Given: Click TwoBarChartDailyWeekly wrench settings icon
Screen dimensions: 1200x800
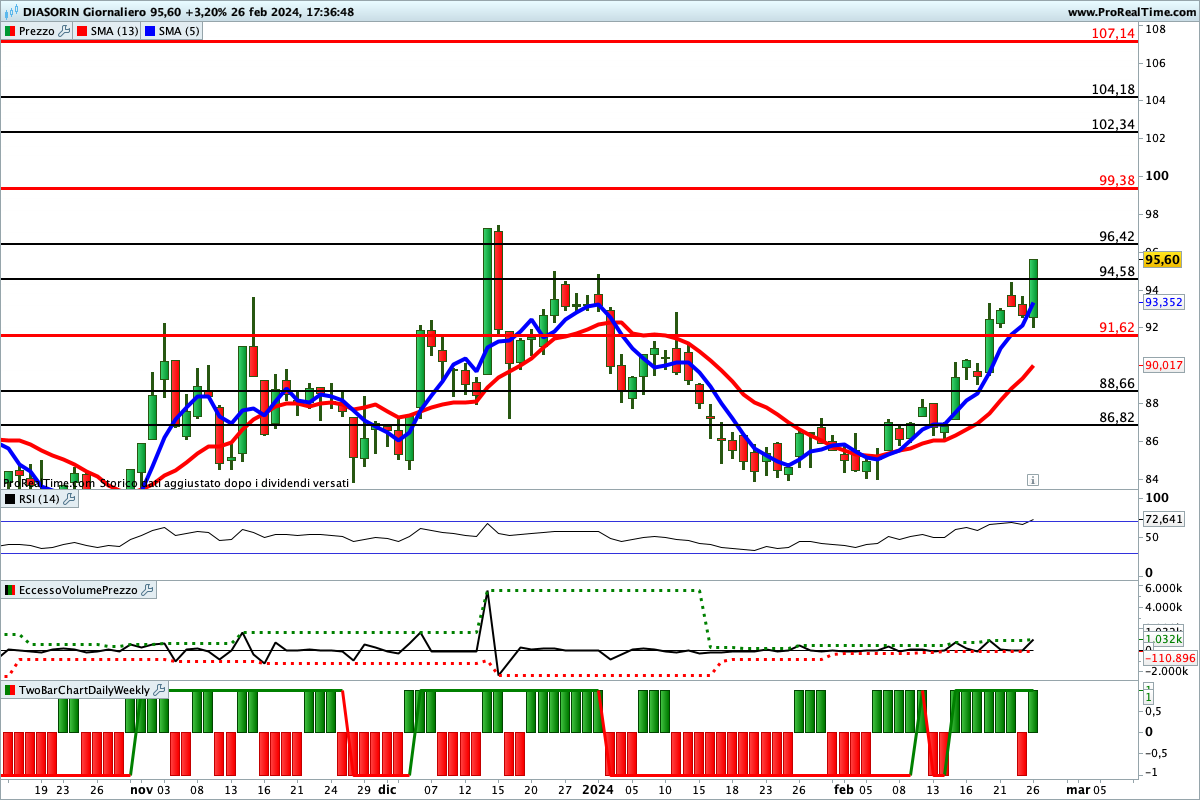Looking at the screenshot, I should [160, 690].
